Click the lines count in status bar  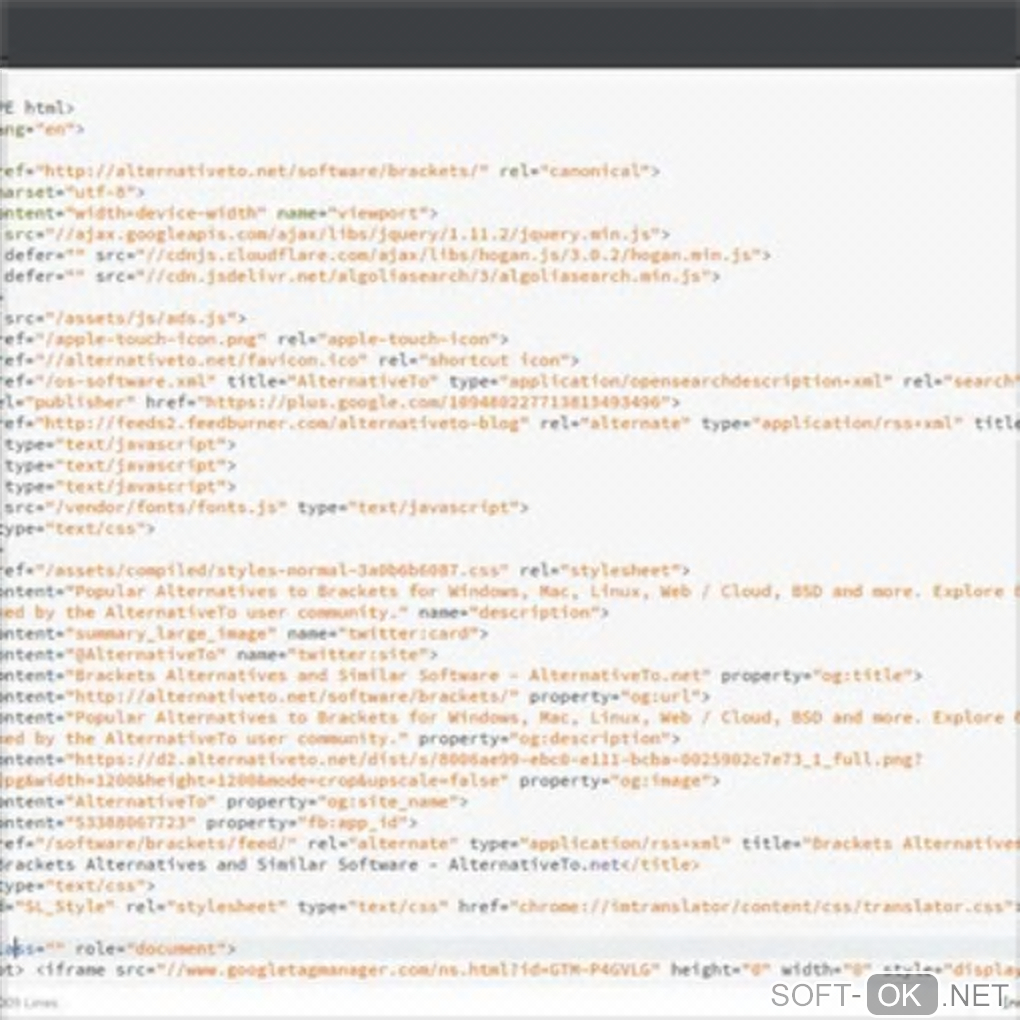29,1002
